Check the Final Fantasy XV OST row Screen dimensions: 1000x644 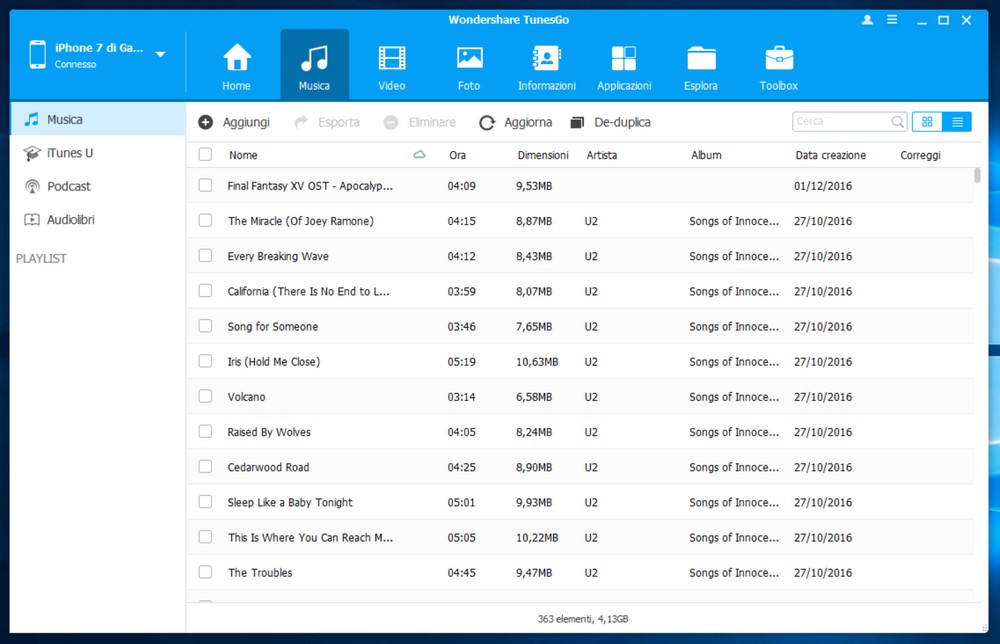[x=205, y=185]
